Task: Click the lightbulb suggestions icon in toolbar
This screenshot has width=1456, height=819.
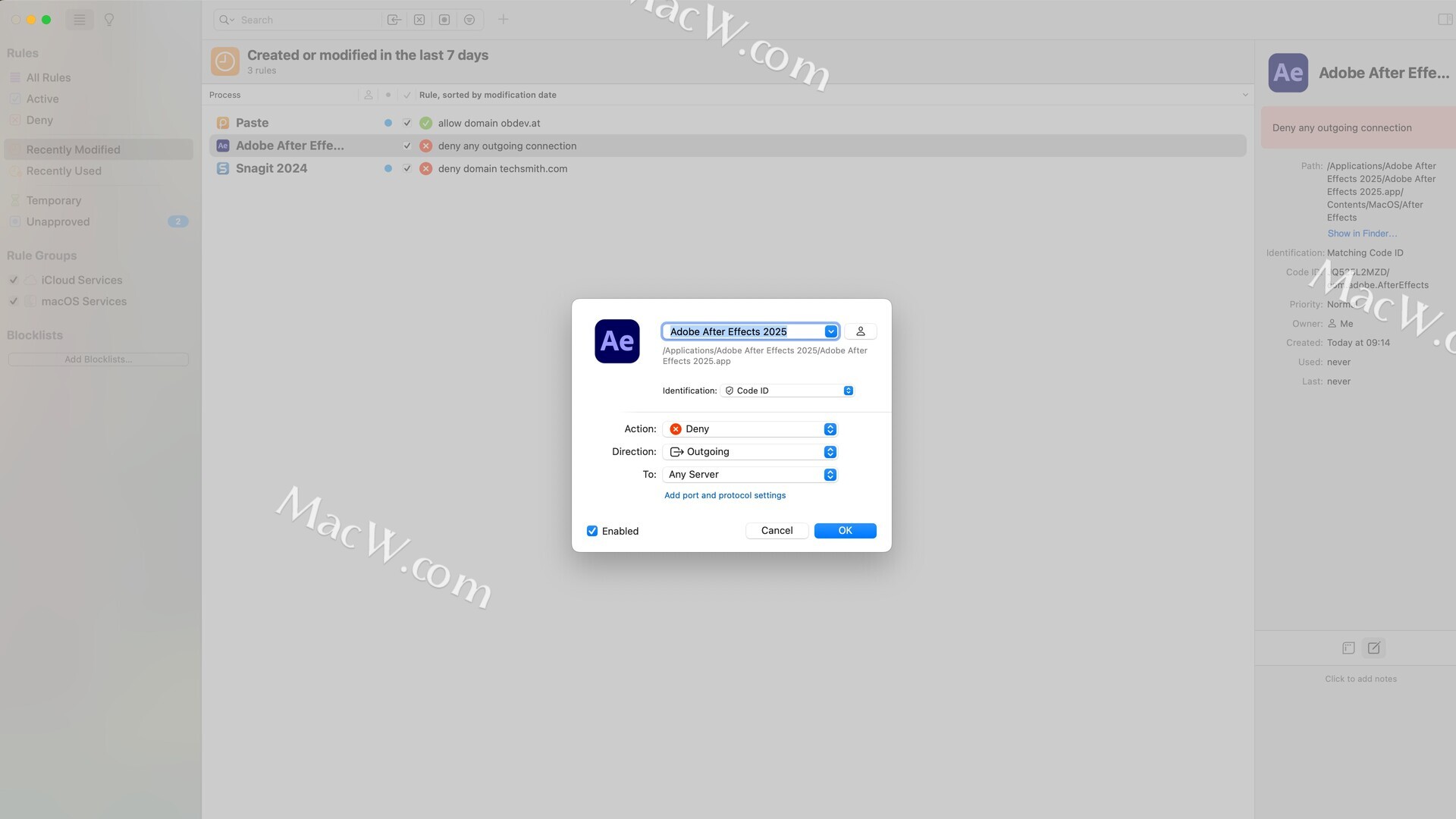Action: [109, 20]
